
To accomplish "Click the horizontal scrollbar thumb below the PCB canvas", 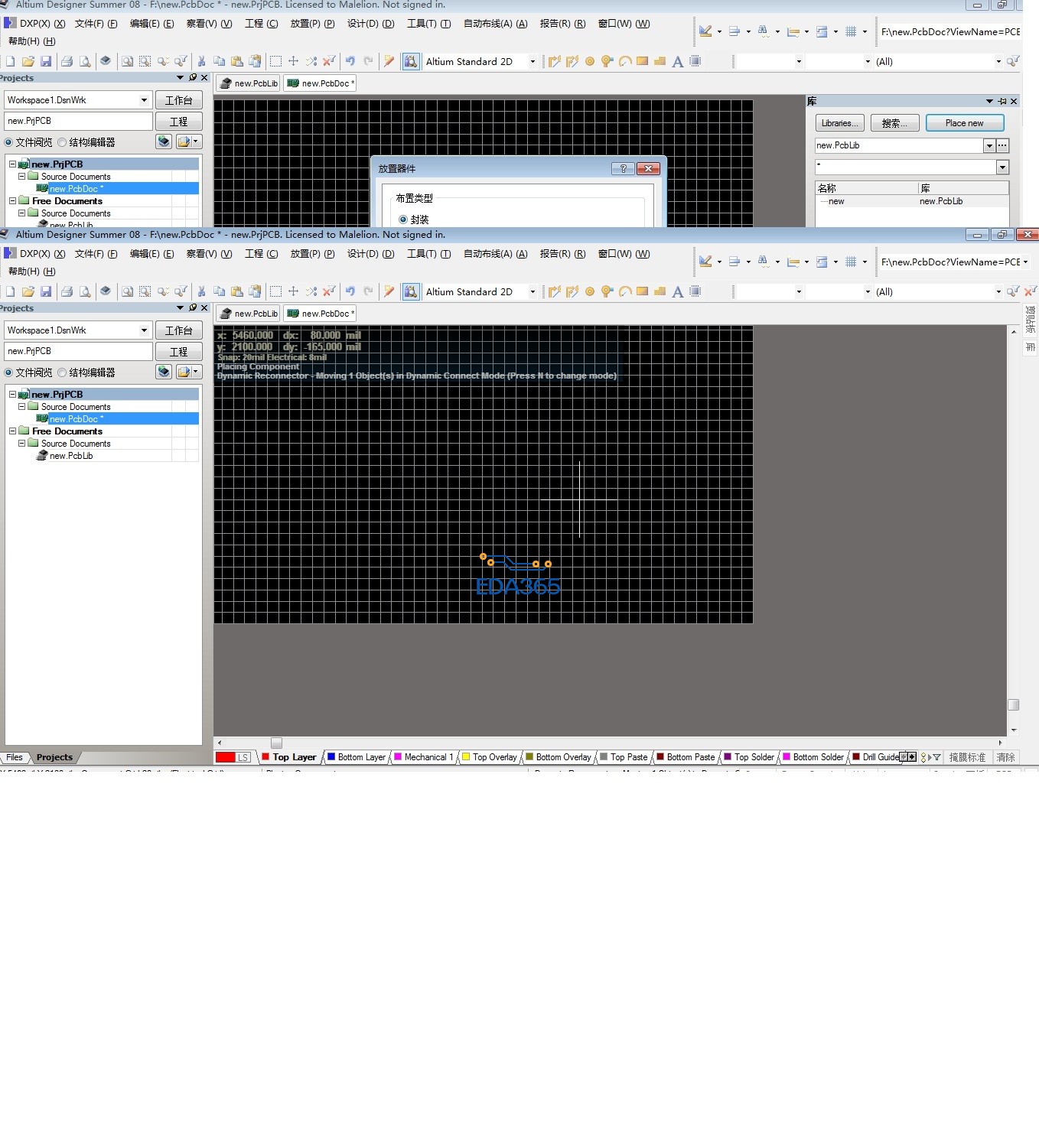I will (277, 743).
